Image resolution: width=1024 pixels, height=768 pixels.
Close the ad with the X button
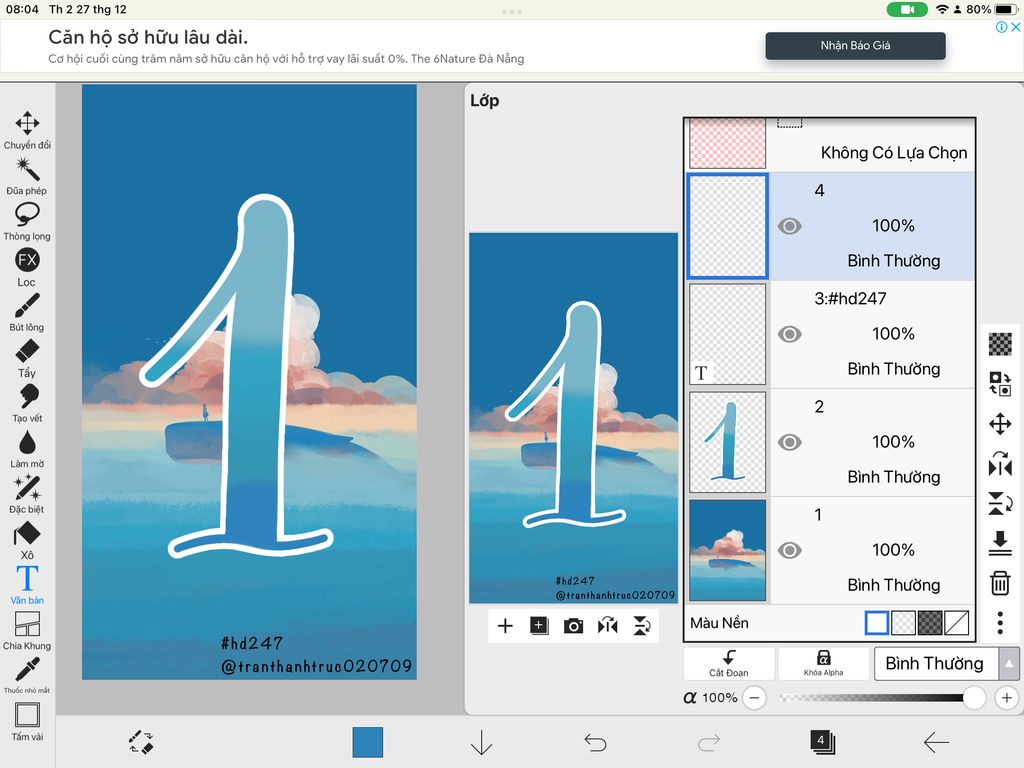tap(1016, 27)
